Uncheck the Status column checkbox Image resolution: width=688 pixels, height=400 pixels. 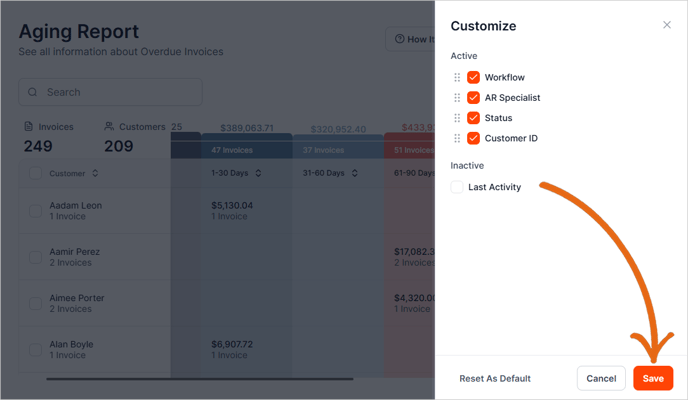(474, 118)
